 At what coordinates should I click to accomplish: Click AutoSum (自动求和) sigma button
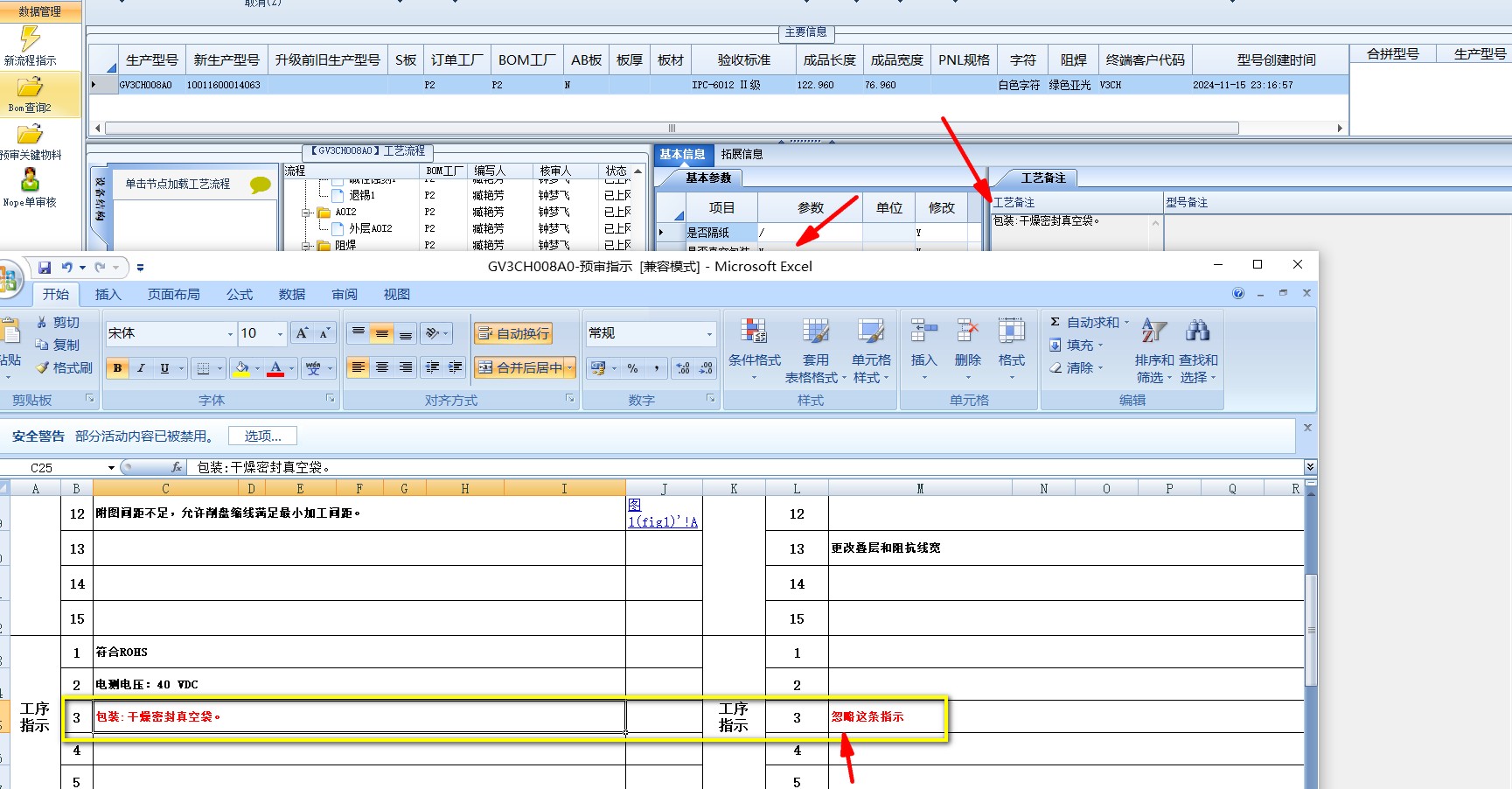[1084, 322]
